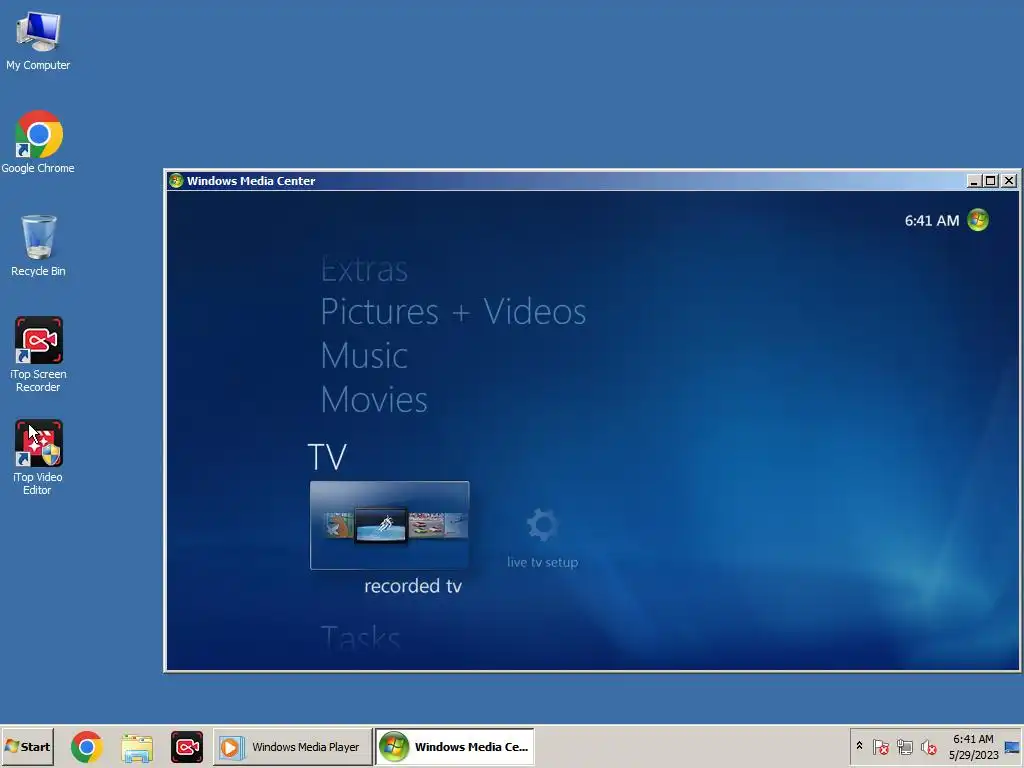Select the Tasks menu category
This screenshot has height=768, width=1024.
tap(360, 637)
